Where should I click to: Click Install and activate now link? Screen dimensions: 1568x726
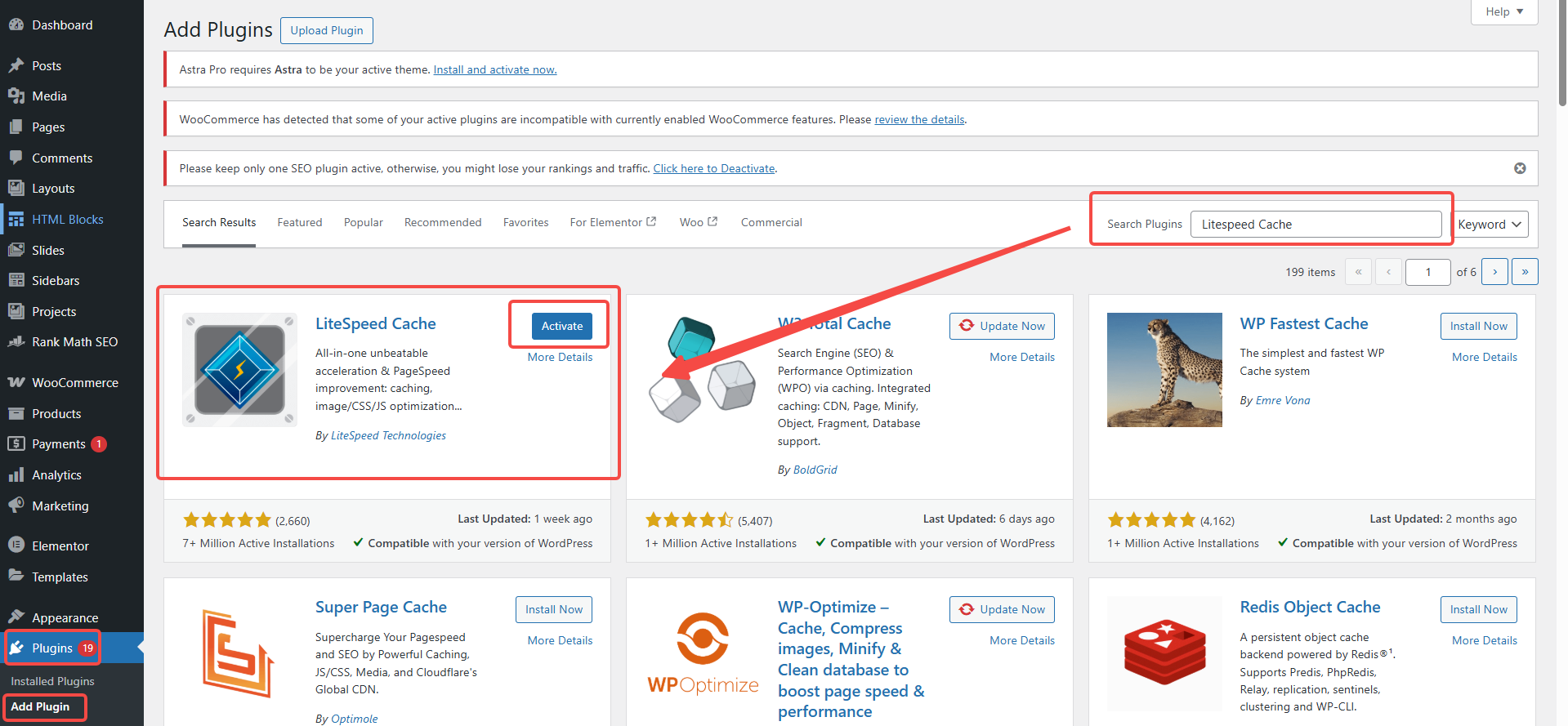point(495,69)
